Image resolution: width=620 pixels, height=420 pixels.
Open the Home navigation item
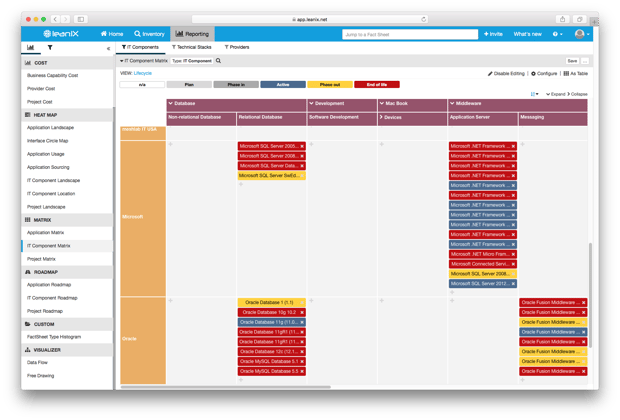click(112, 34)
